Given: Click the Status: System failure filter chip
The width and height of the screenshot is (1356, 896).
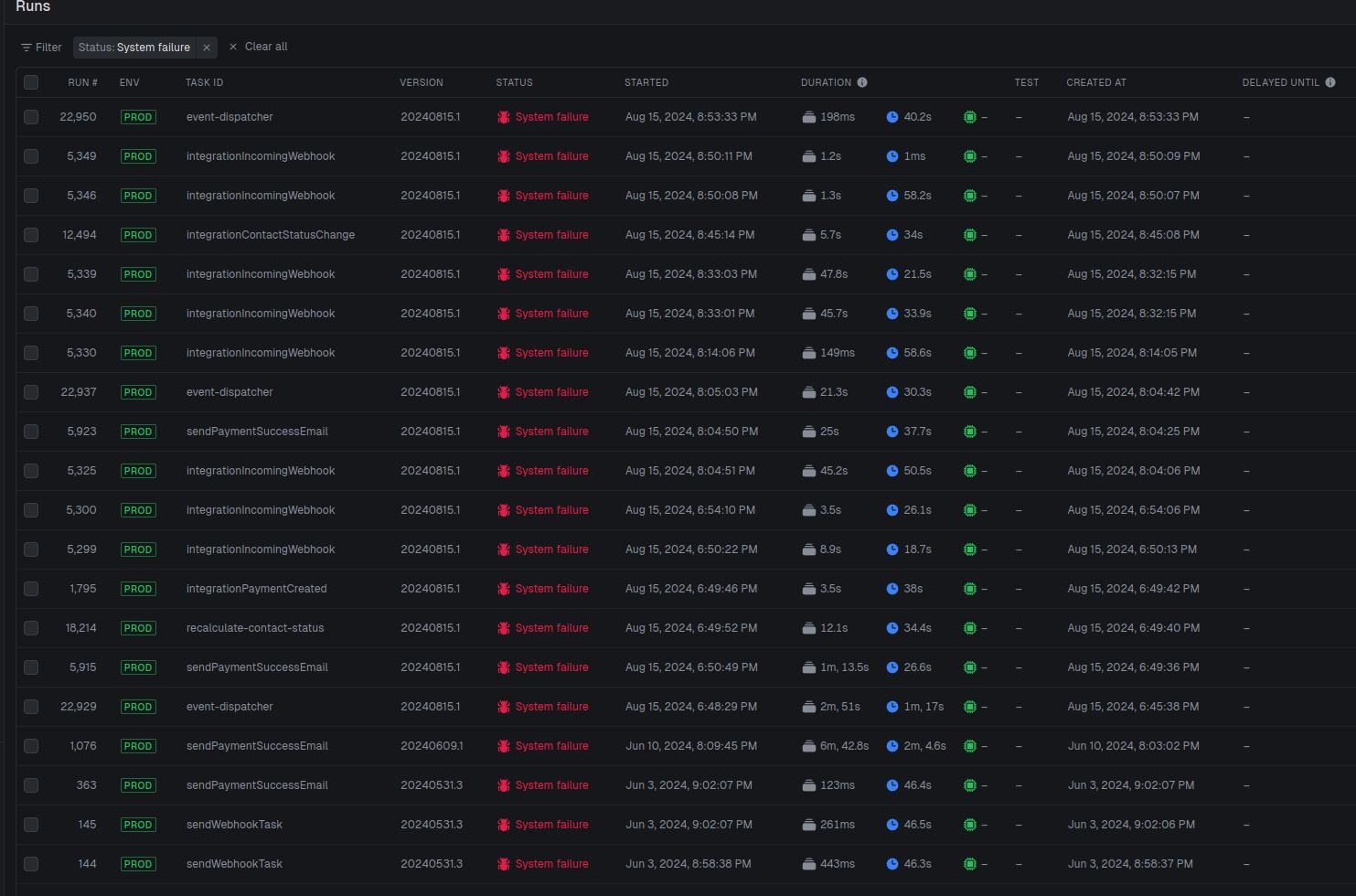Looking at the screenshot, I should (x=134, y=48).
